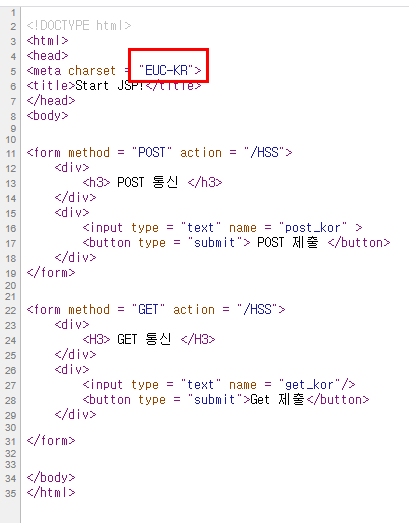Click the charset attribute in meta tag

92,71
